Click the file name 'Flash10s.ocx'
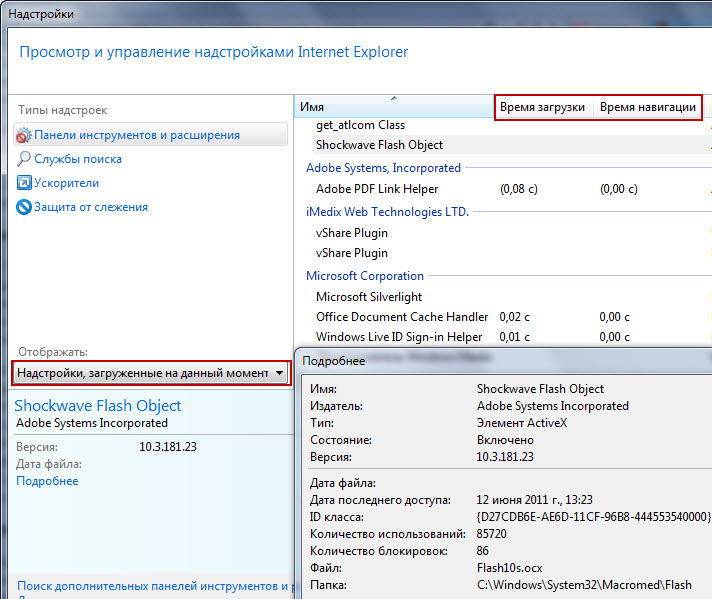Image resolution: width=712 pixels, height=599 pixels. 509,568
